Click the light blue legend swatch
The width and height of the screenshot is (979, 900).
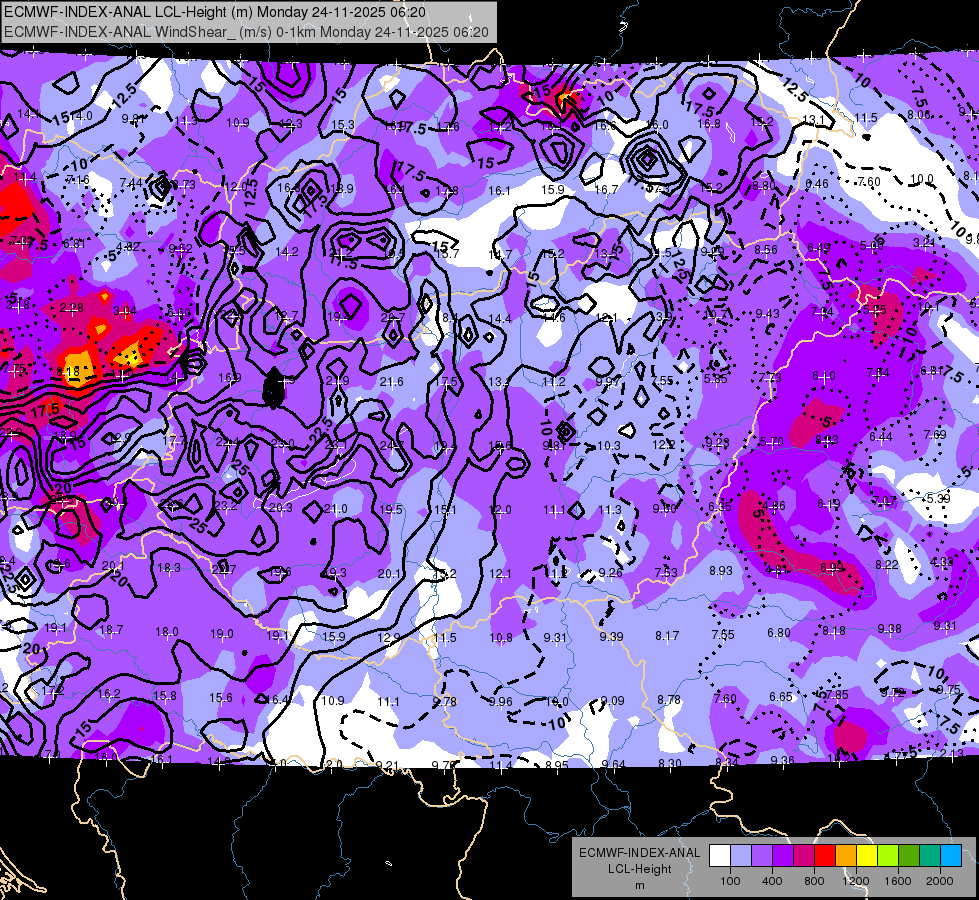tap(741, 856)
